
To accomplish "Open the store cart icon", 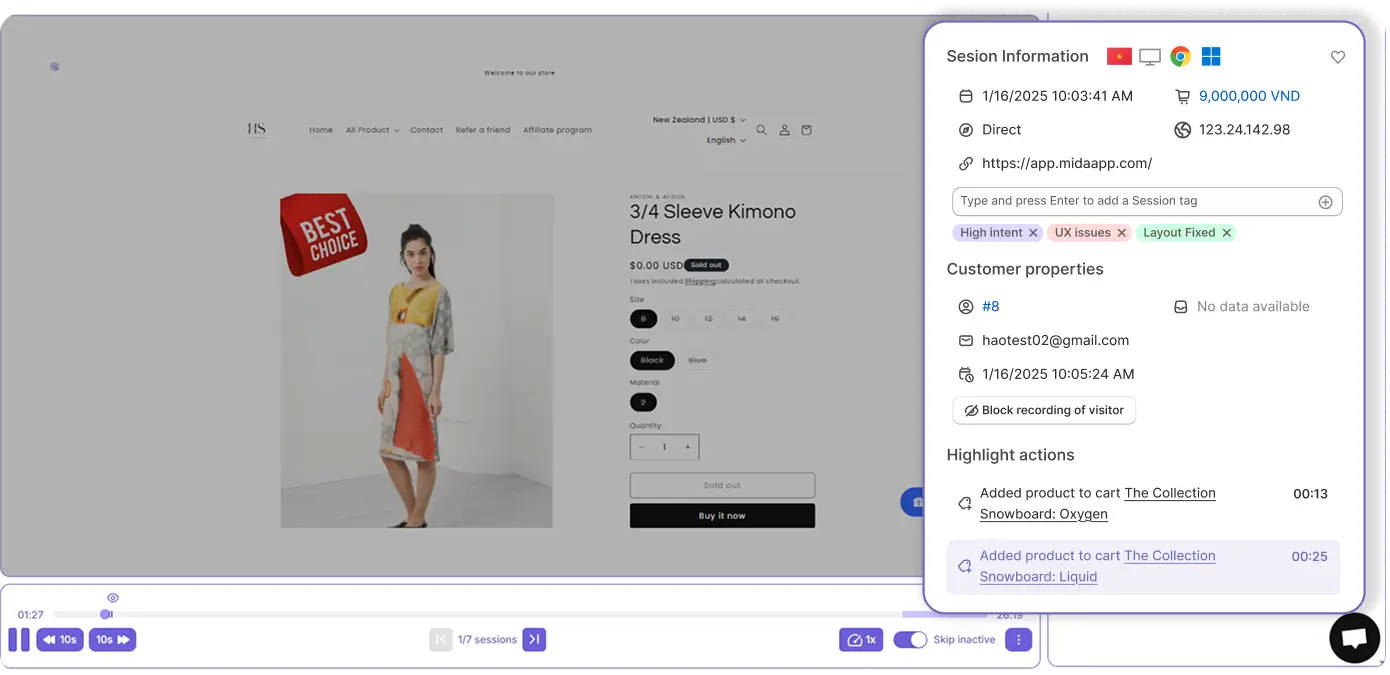I will pos(806,130).
